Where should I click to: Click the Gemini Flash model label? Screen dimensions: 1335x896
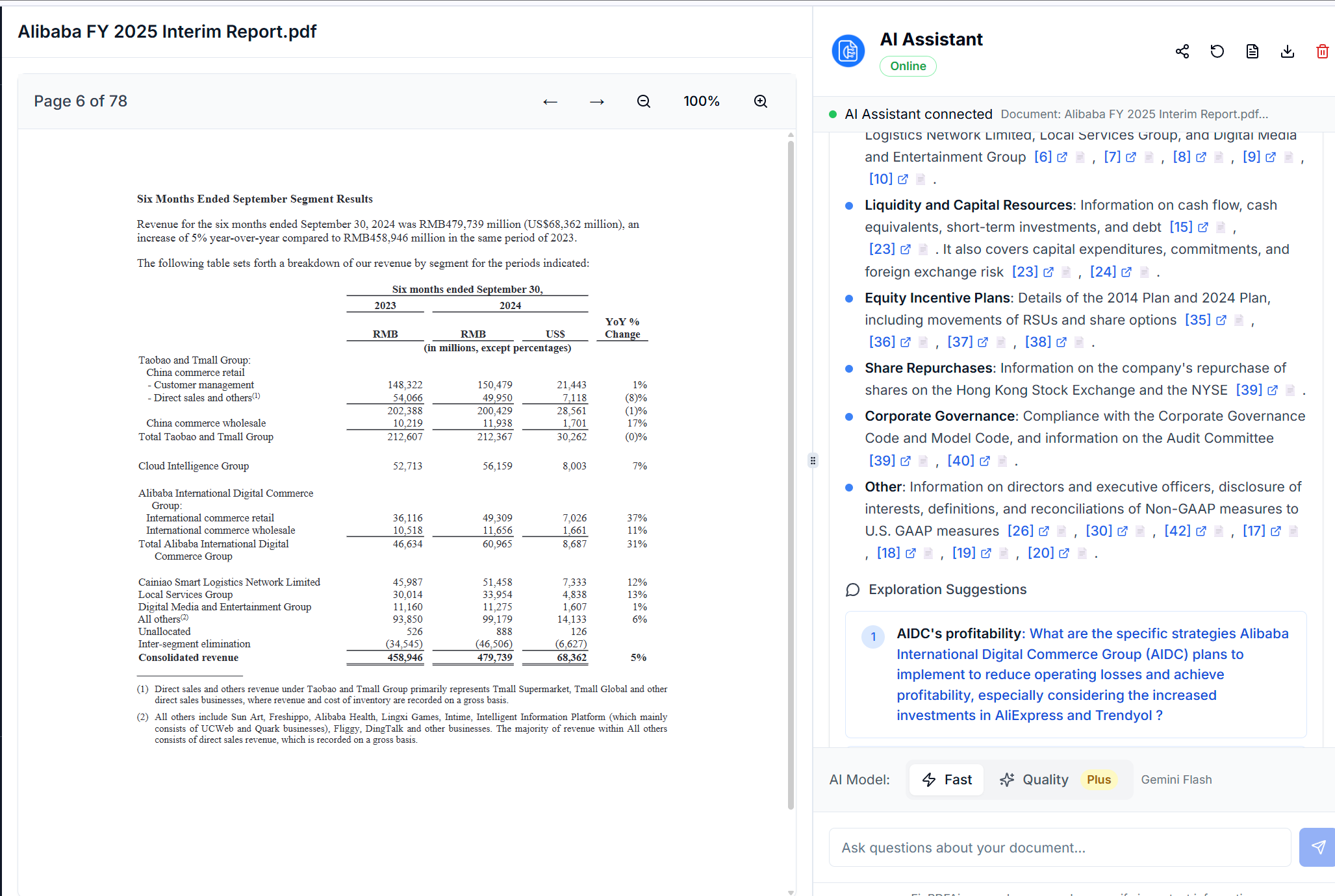point(1176,780)
